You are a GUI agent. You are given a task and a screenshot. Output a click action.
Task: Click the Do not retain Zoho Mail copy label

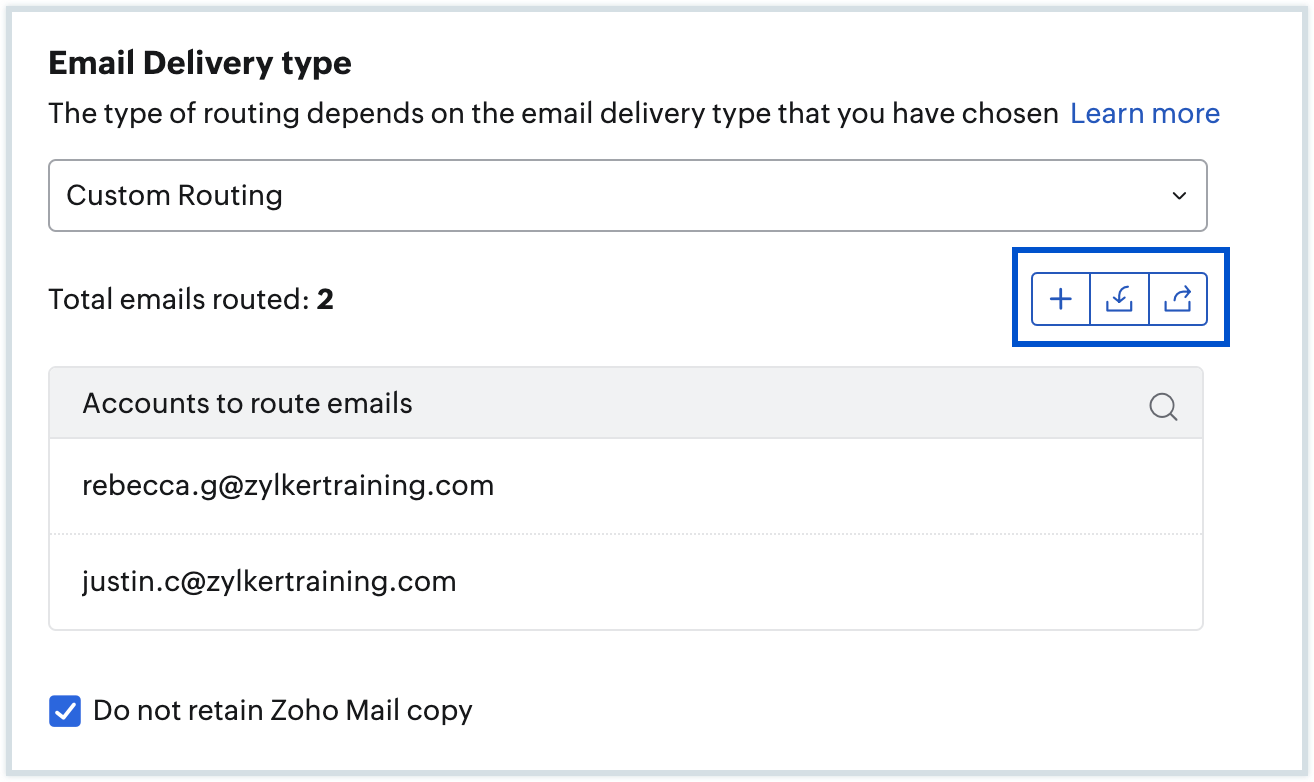(282, 711)
